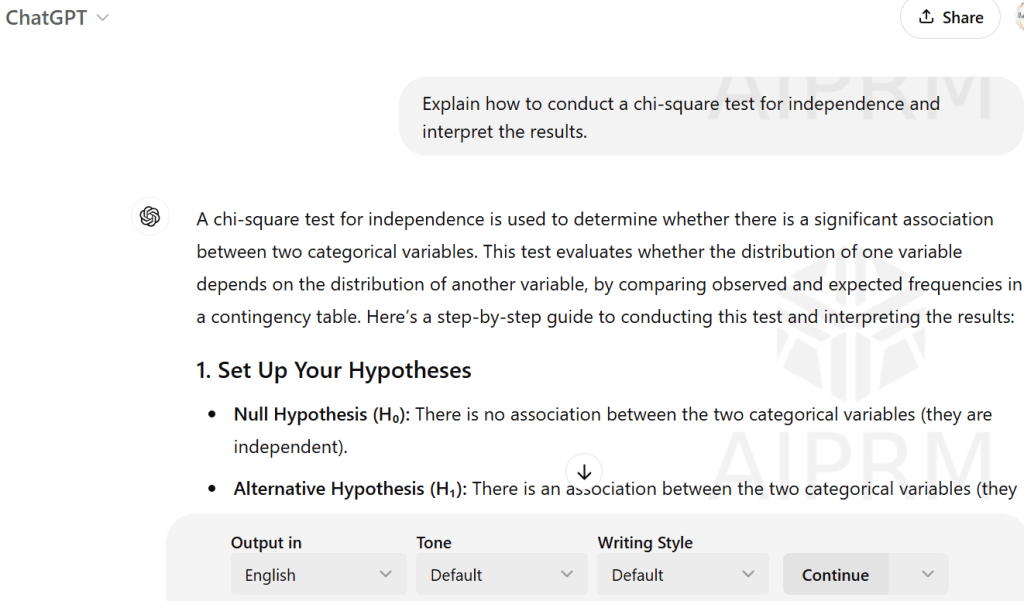The width and height of the screenshot is (1024, 601).
Task: Open the profile avatar menu
Action: [1018, 17]
